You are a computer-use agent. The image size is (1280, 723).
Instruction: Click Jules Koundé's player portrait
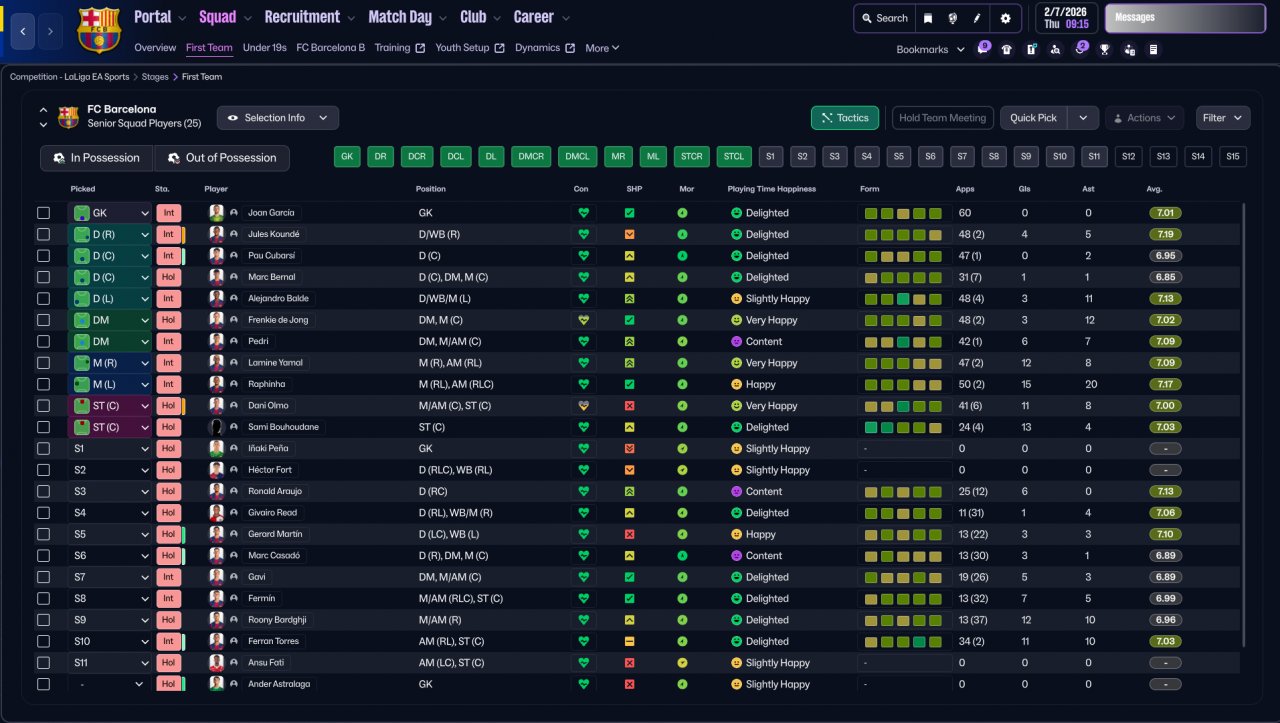(x=216, y=234)
